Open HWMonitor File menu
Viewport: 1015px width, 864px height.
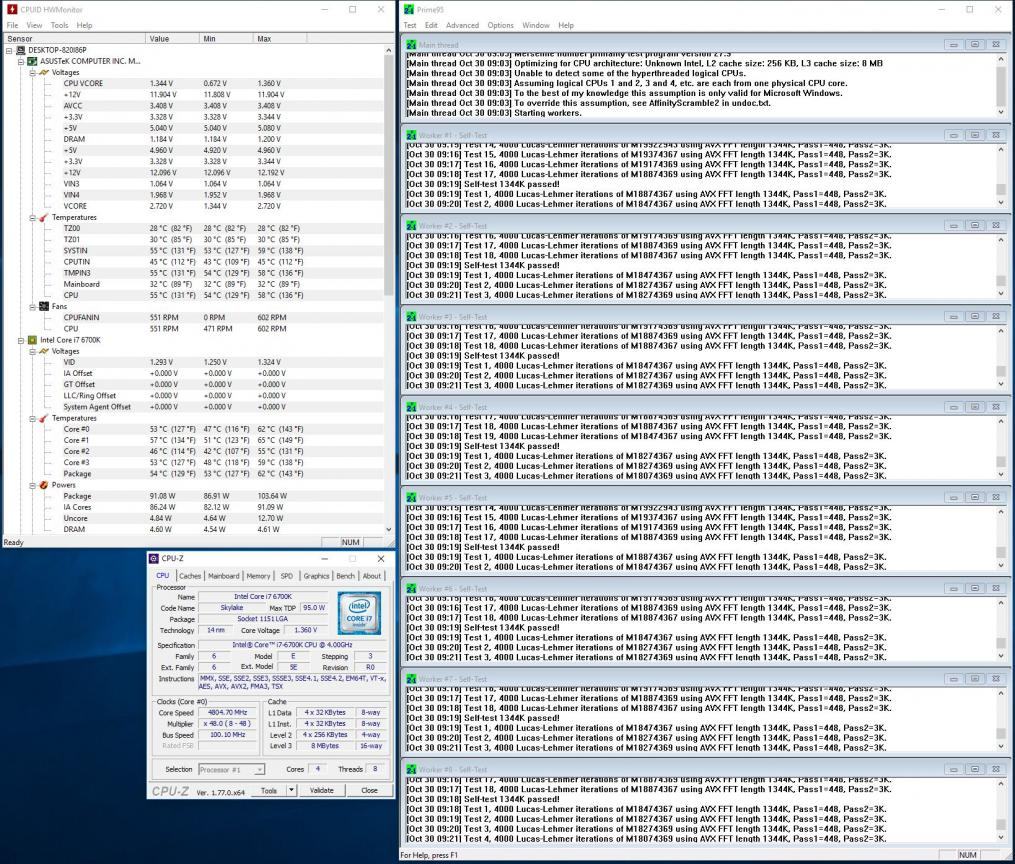12,25
